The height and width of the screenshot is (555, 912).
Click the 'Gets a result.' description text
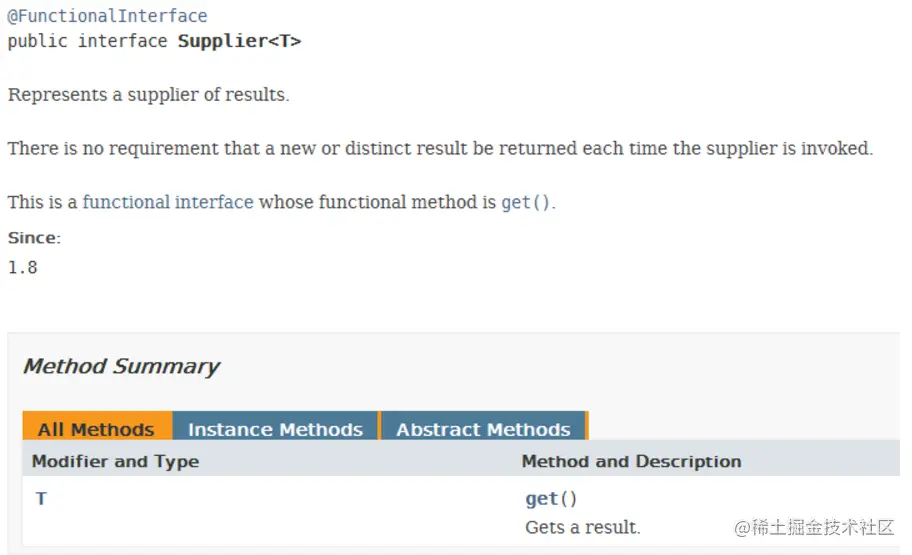[x=582, y=527]
